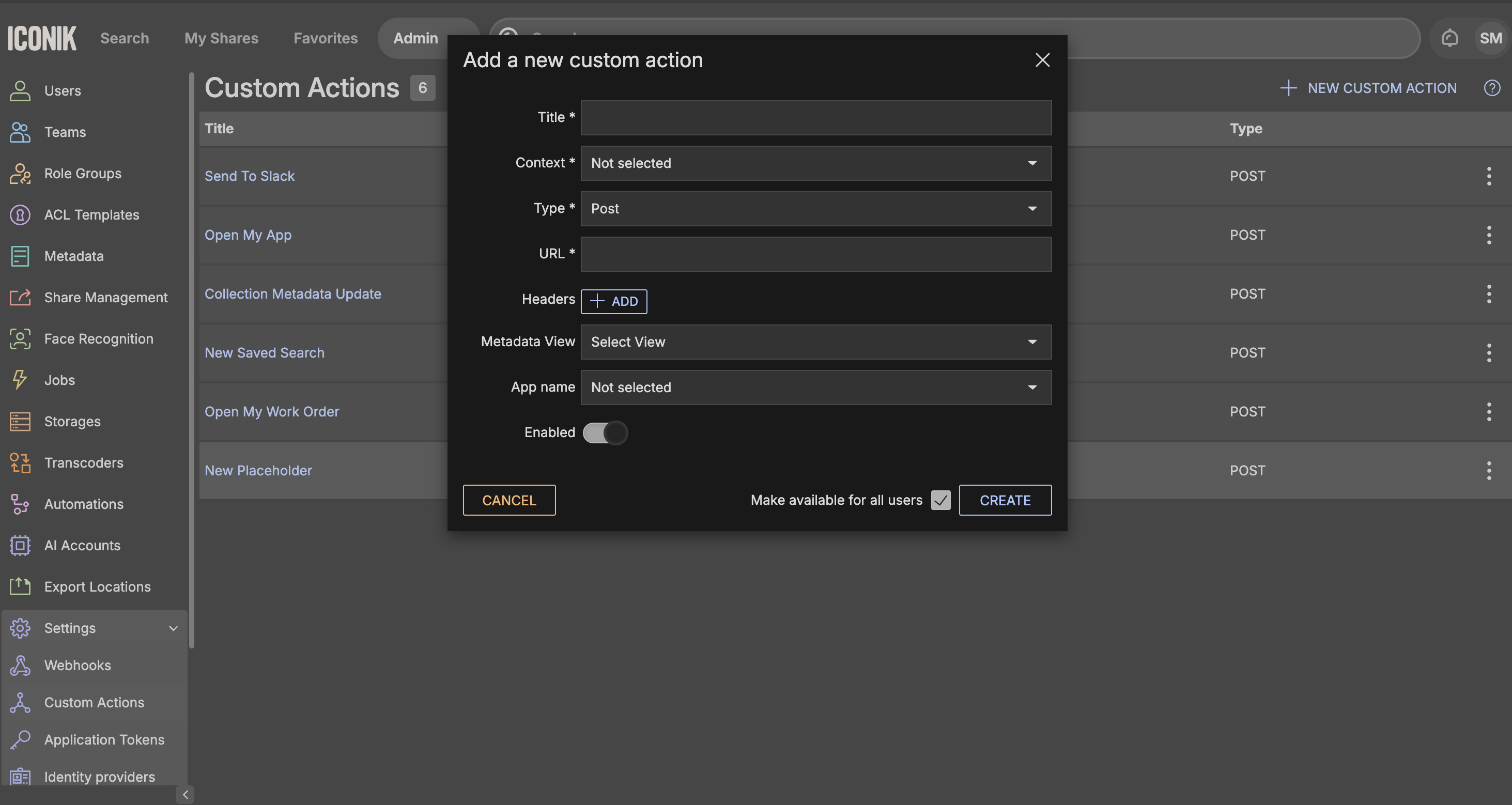
Task: Collapse the sidebar with bottom chevron
Action: [185, 795]
